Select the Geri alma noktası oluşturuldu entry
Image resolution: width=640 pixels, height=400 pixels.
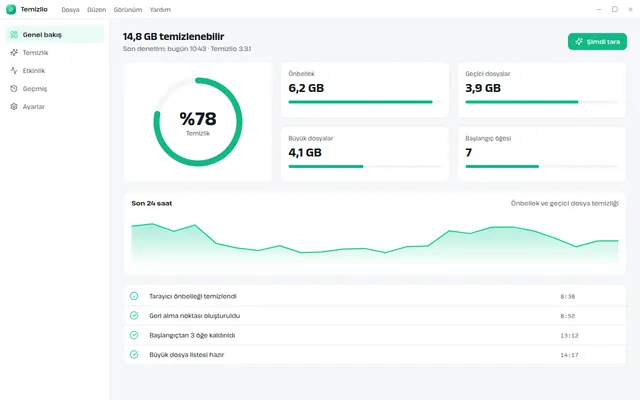pyautogui.click(x=375, y=316)
